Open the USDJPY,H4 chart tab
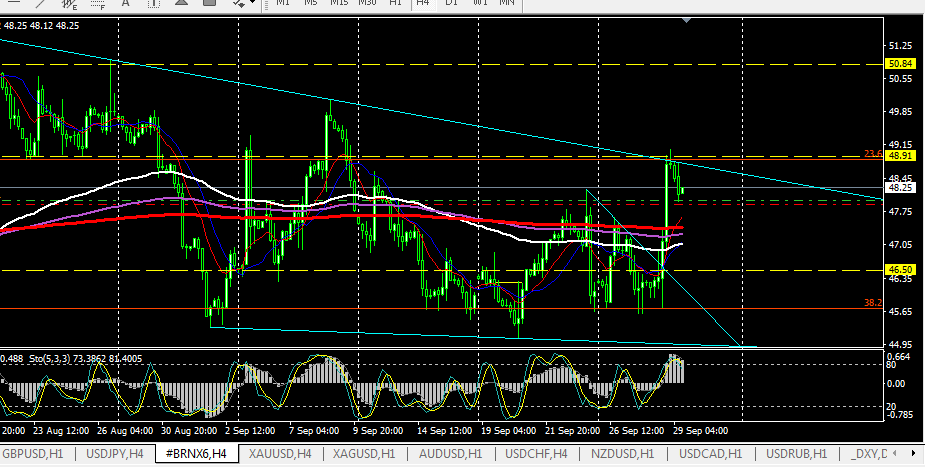Image resolution: width=925 pixels, height=467 pixels. tap(116, 453)
